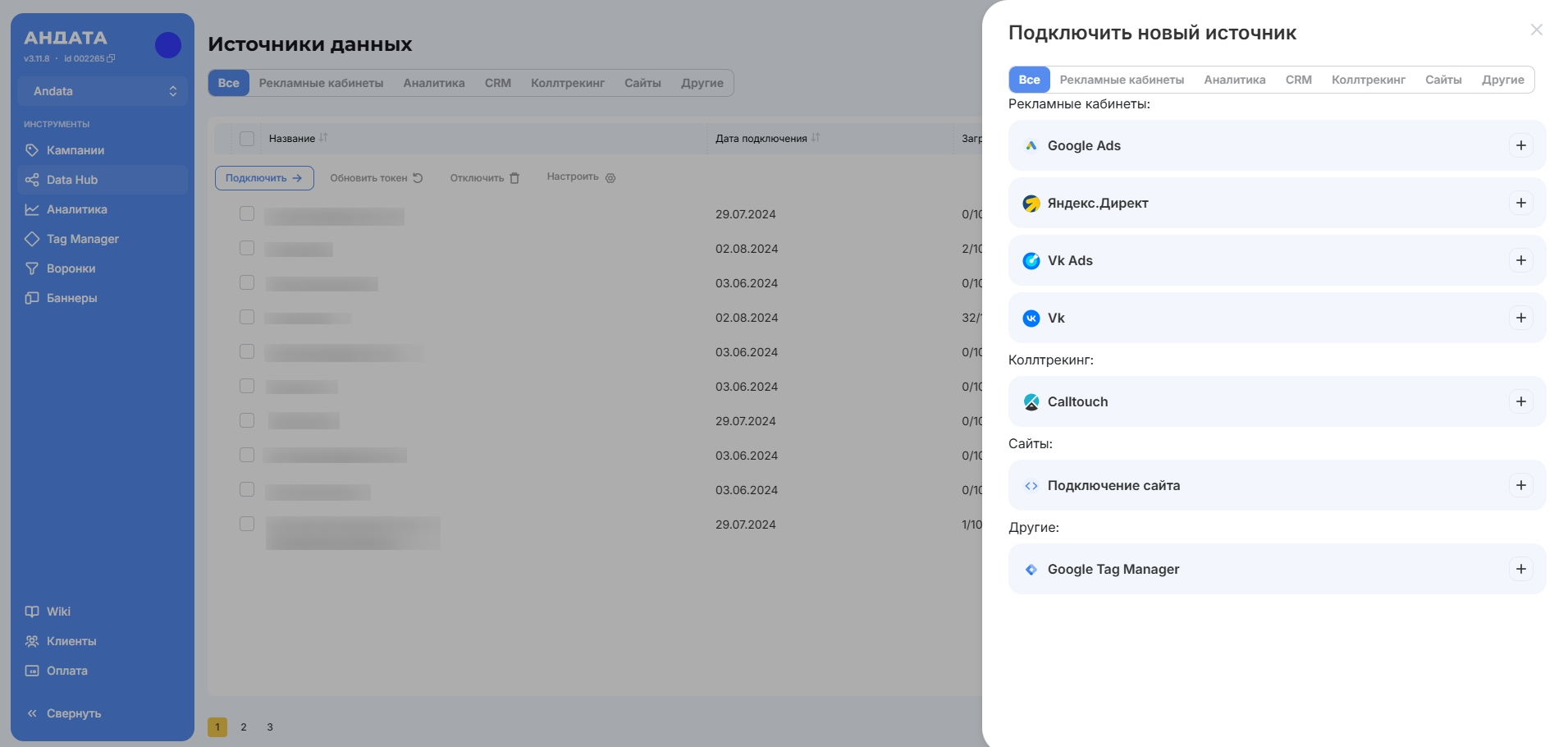Viewport: 1568px width, 747px height.
Task: Open Клиенты in sidebar
Action: pyautogui.click(x=103, y=641)
